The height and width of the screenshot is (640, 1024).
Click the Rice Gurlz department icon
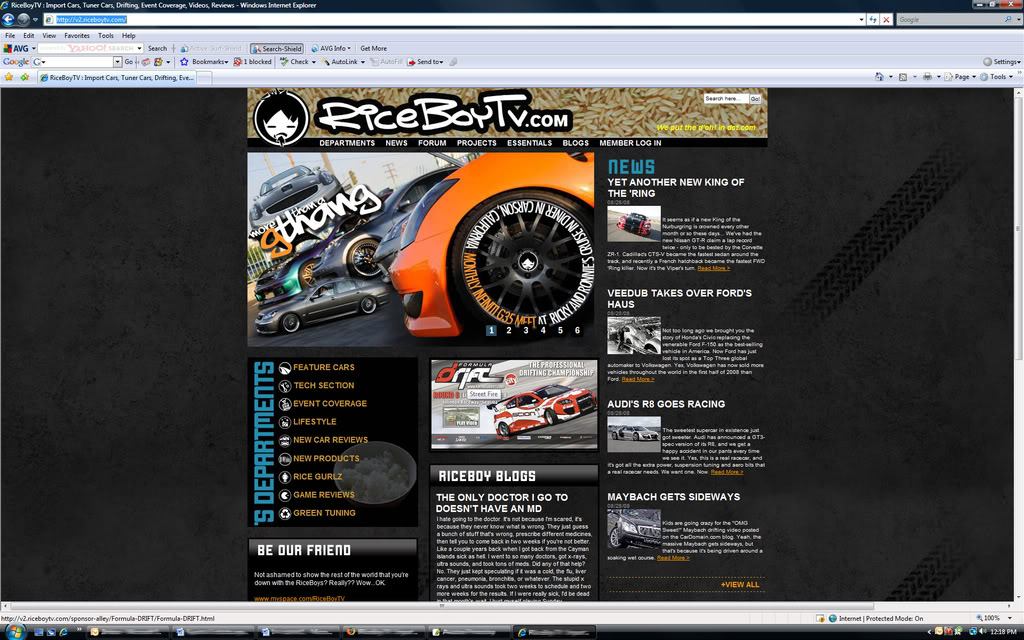285,477
